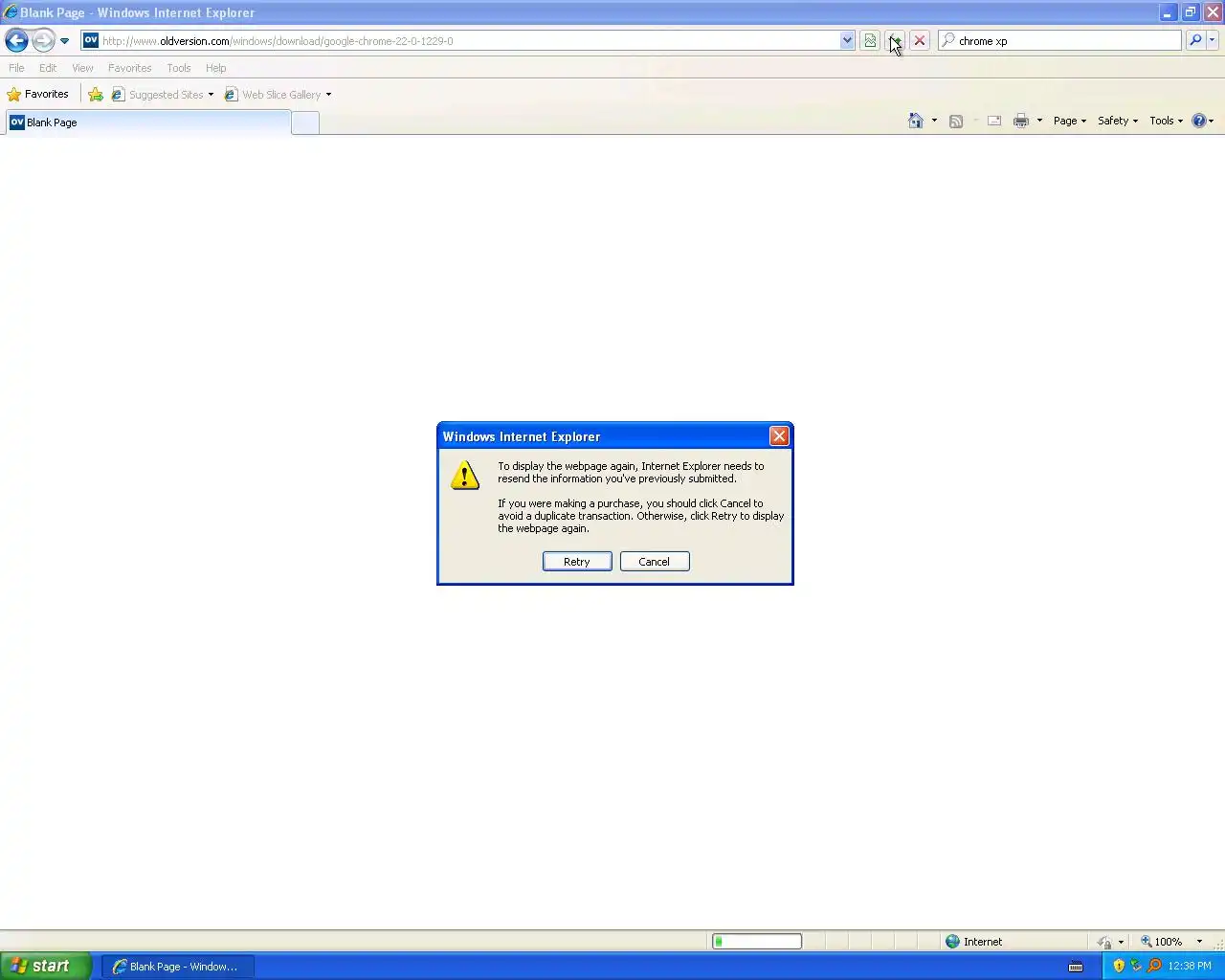Screen dimensions: 1225x980
Task: Click the security shield tray icon
Action: click(x=1119, y=966)
